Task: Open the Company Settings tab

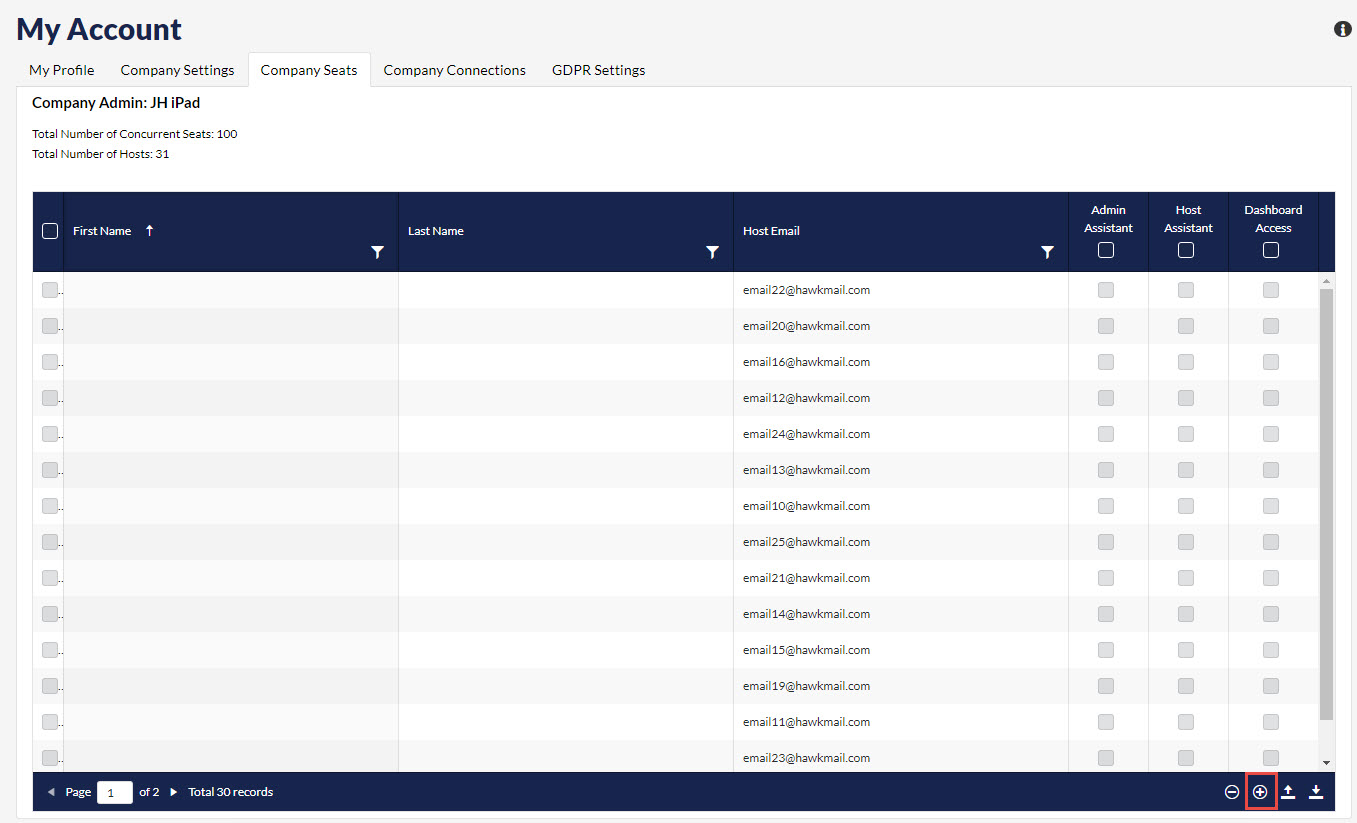Action: tap(177, 70)
